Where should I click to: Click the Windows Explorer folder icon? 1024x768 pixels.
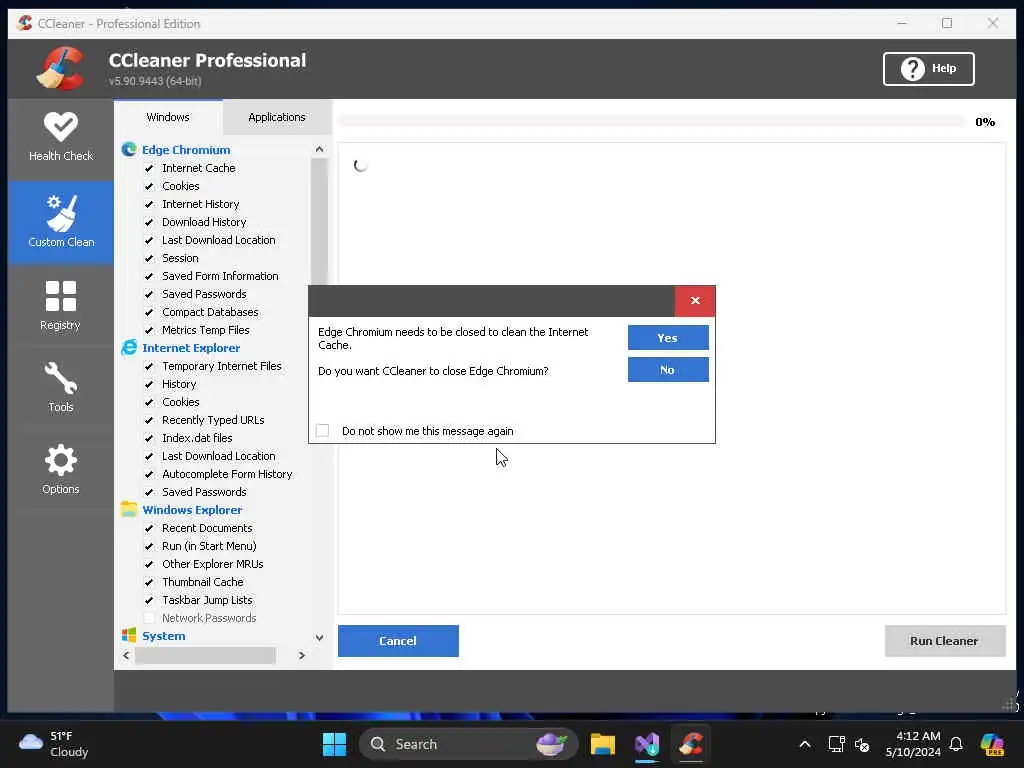click(129, 509)
